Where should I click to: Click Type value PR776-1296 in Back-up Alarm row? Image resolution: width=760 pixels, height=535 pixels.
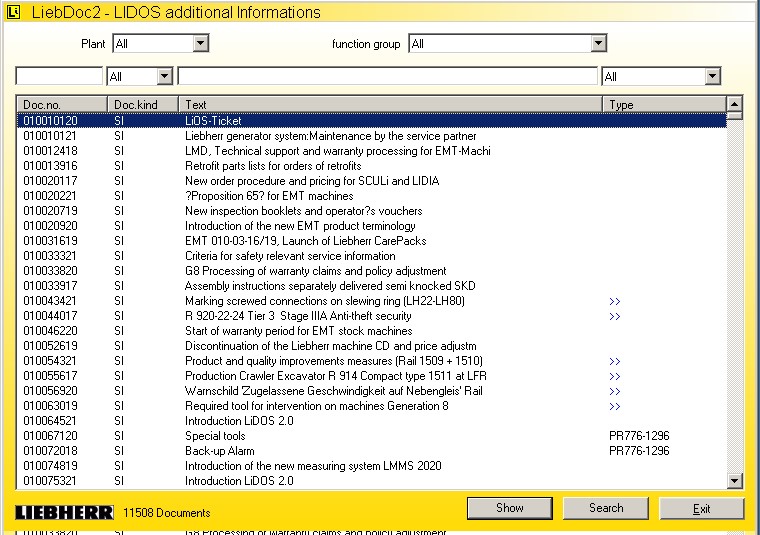639,451
